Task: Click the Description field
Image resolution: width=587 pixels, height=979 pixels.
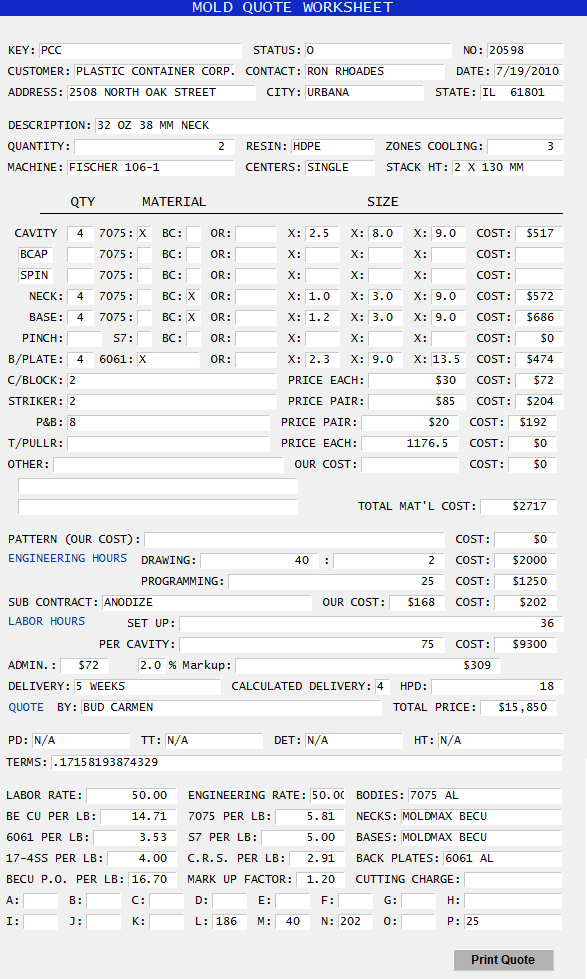Action: pyautogui.click(x=329, y=125)
